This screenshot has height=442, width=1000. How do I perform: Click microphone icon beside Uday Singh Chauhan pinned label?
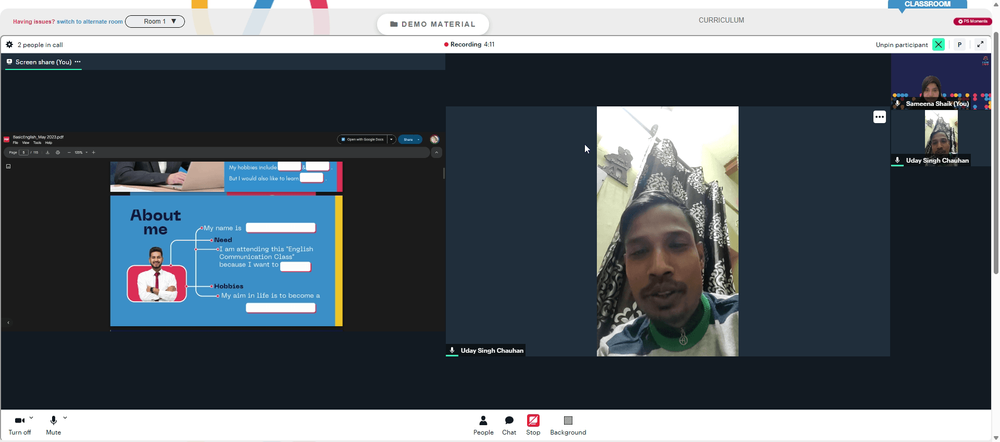[452, 350]
